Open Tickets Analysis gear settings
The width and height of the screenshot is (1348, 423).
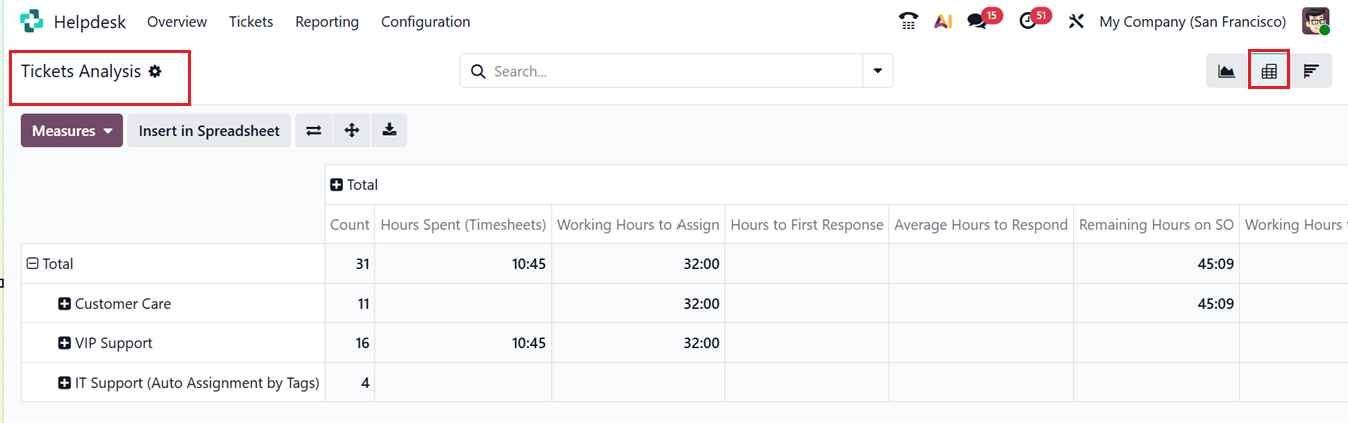tap(155, 71)
